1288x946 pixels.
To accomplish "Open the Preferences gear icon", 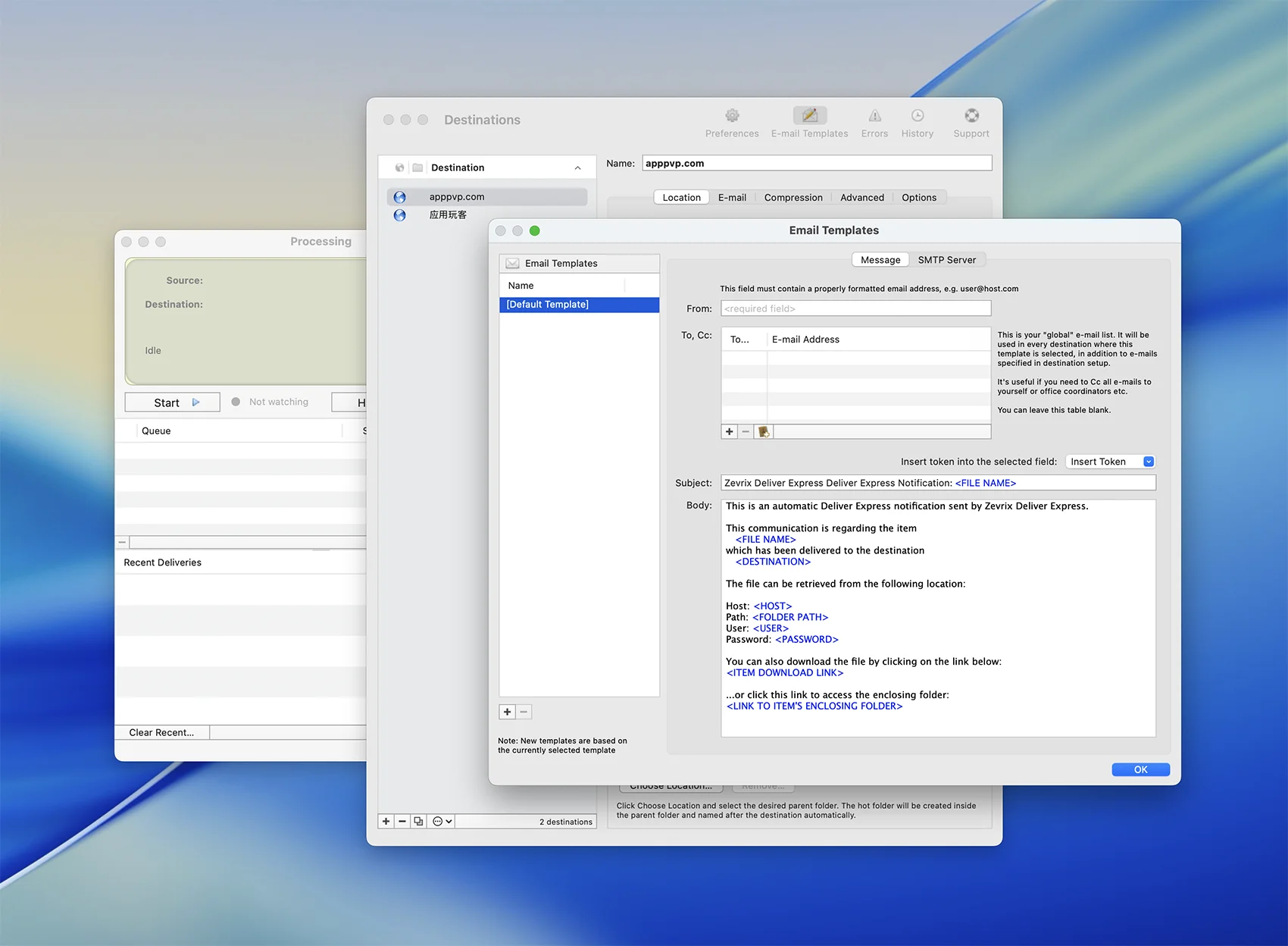I will point(732,116).
